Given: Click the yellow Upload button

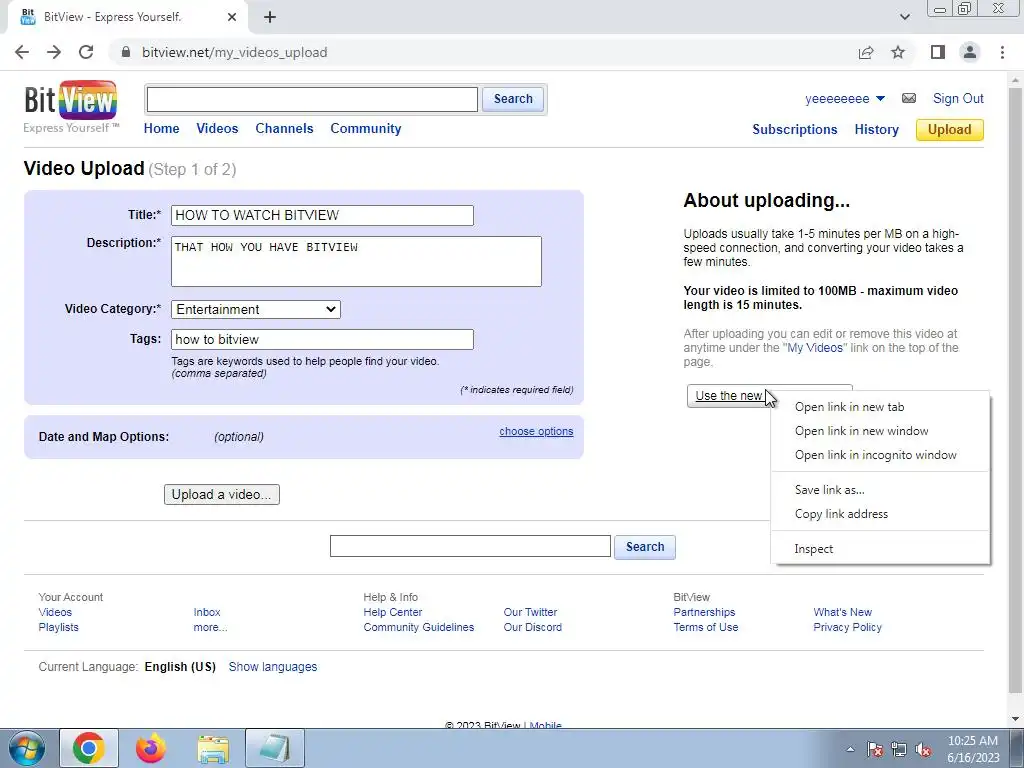Looking at the screenshot, I should pyautogui.click(x=950, y=129).
